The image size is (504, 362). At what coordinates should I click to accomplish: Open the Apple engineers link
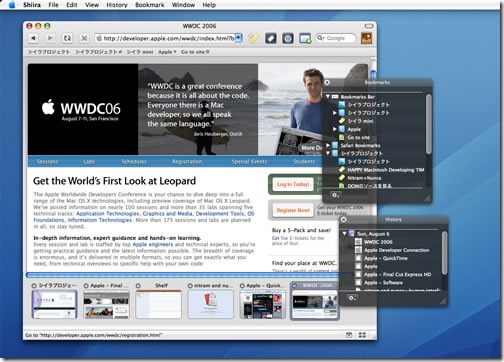coord(153,244)
